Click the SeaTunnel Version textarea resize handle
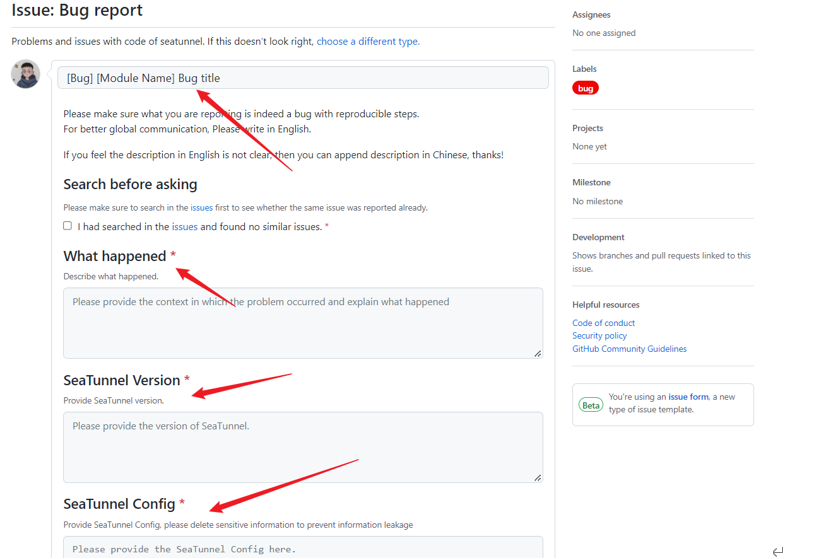Viewport: 814px width, 559px height. coord(538,478)
